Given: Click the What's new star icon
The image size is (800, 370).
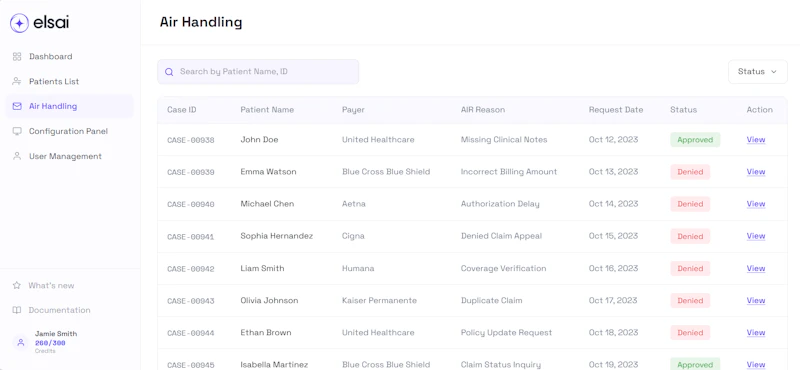Looking at the screenshot, I should [x=17, y=285].
